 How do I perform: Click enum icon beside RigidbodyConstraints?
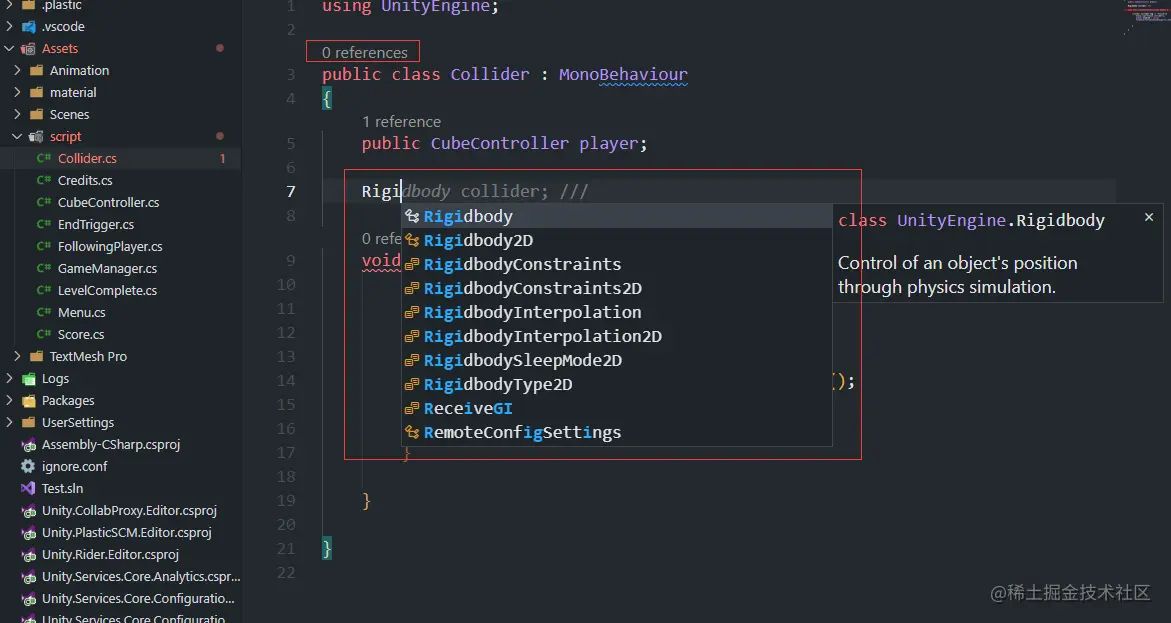click(x=412, y=264)
